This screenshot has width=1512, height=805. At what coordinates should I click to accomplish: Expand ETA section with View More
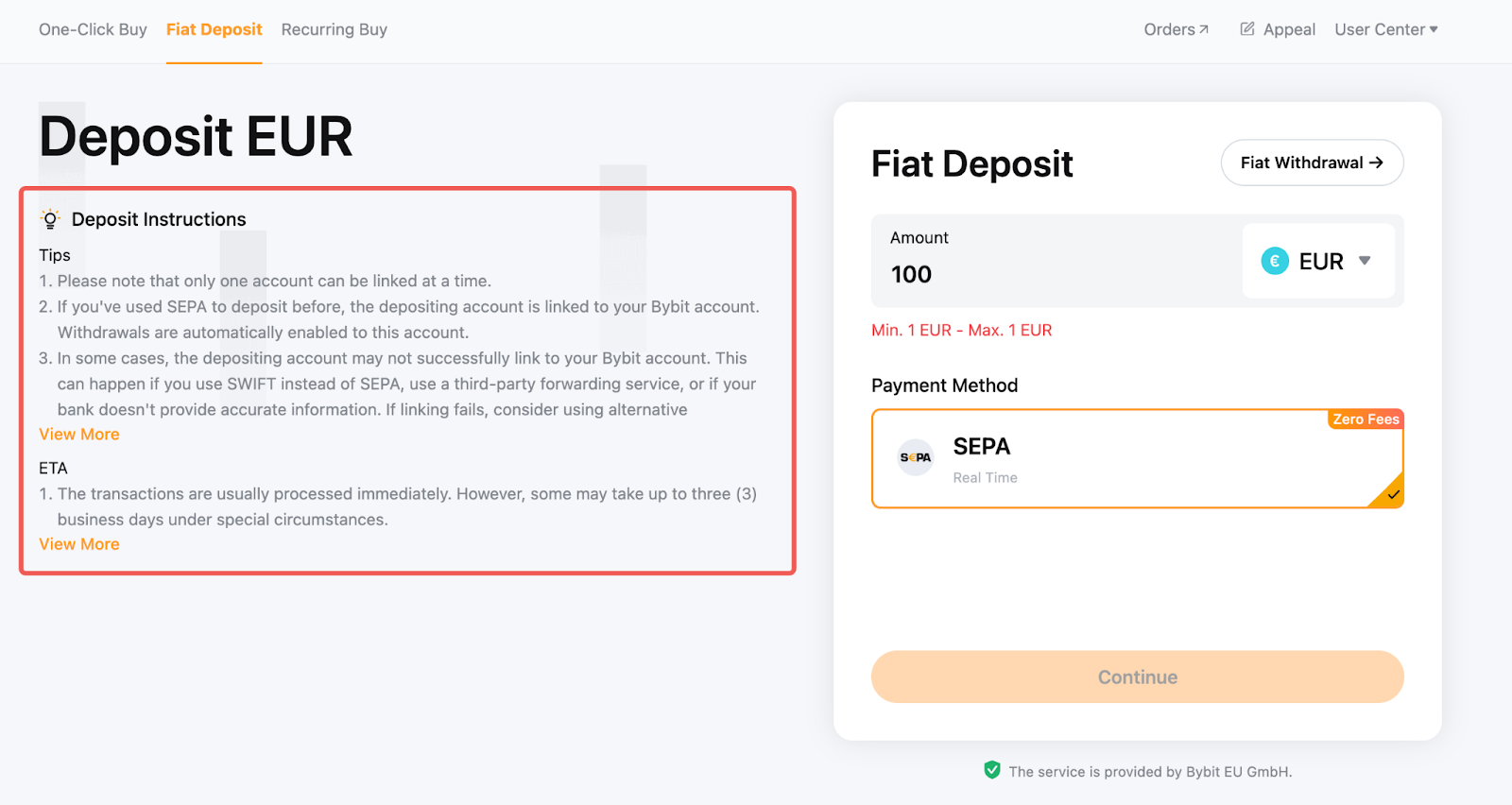pos(79,544)
